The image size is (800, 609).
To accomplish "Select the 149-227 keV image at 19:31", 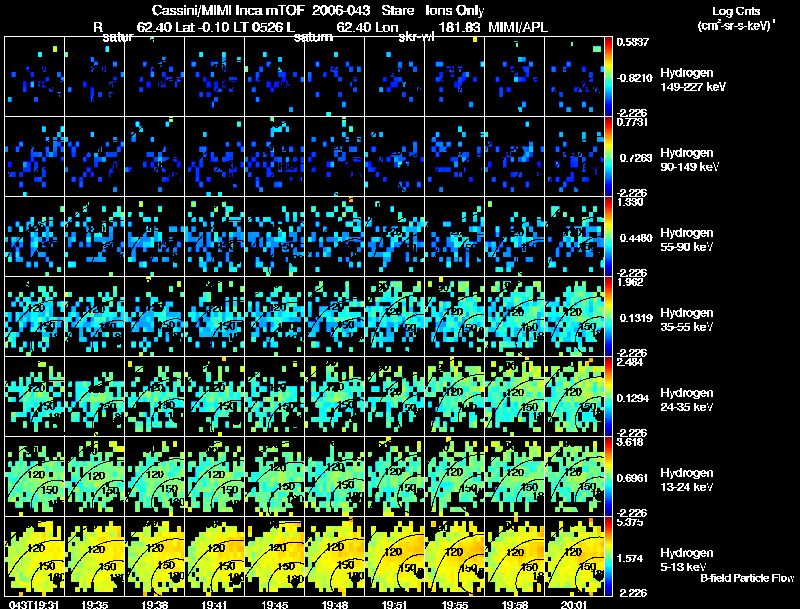I will (35, 77).
